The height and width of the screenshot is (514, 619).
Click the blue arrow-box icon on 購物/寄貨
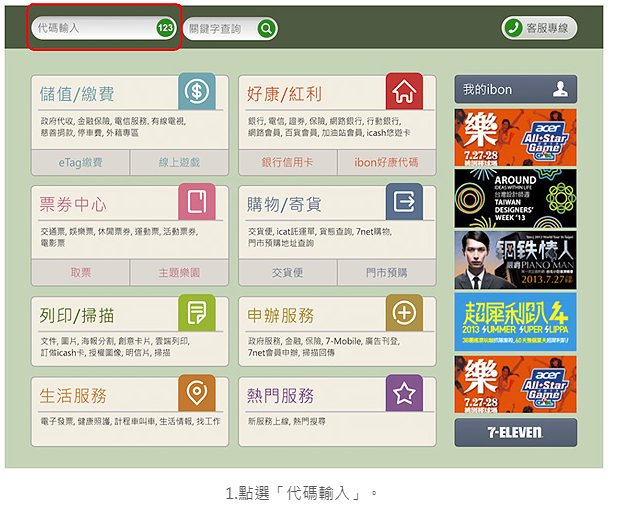click(x=404, y=202)
